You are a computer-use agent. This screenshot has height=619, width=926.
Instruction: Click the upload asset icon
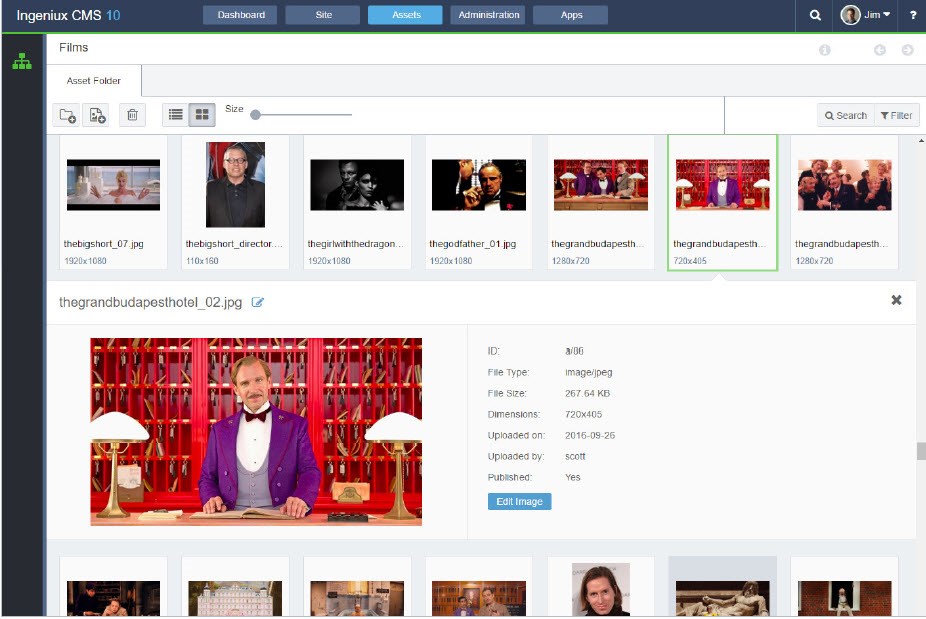click(97, 115)
